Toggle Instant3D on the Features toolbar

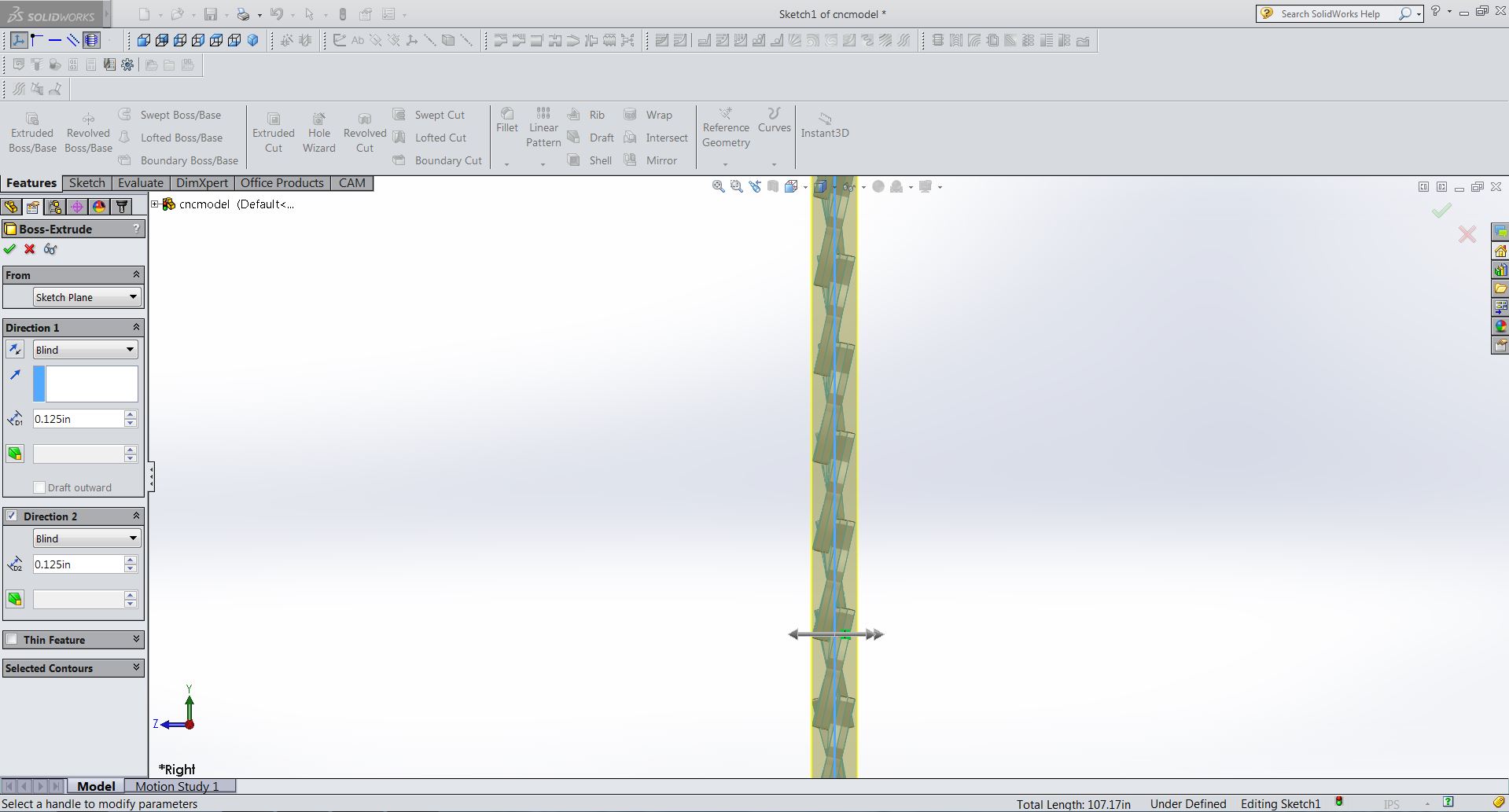pos(824,126)
